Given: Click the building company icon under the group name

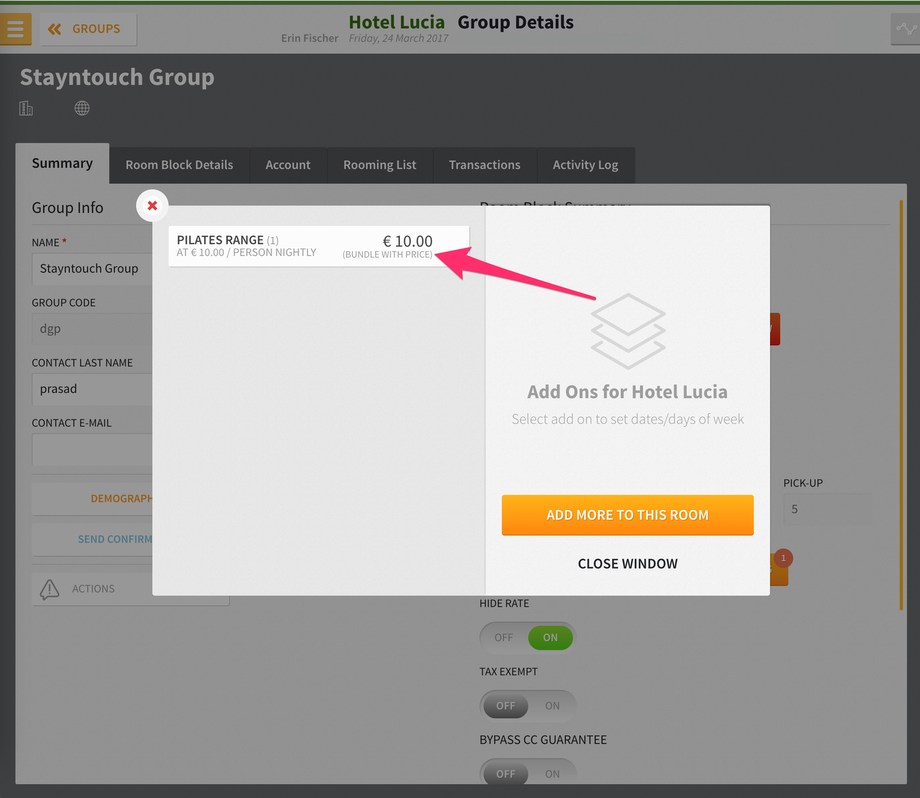Looking at the screenshot, I should point(26,108).
